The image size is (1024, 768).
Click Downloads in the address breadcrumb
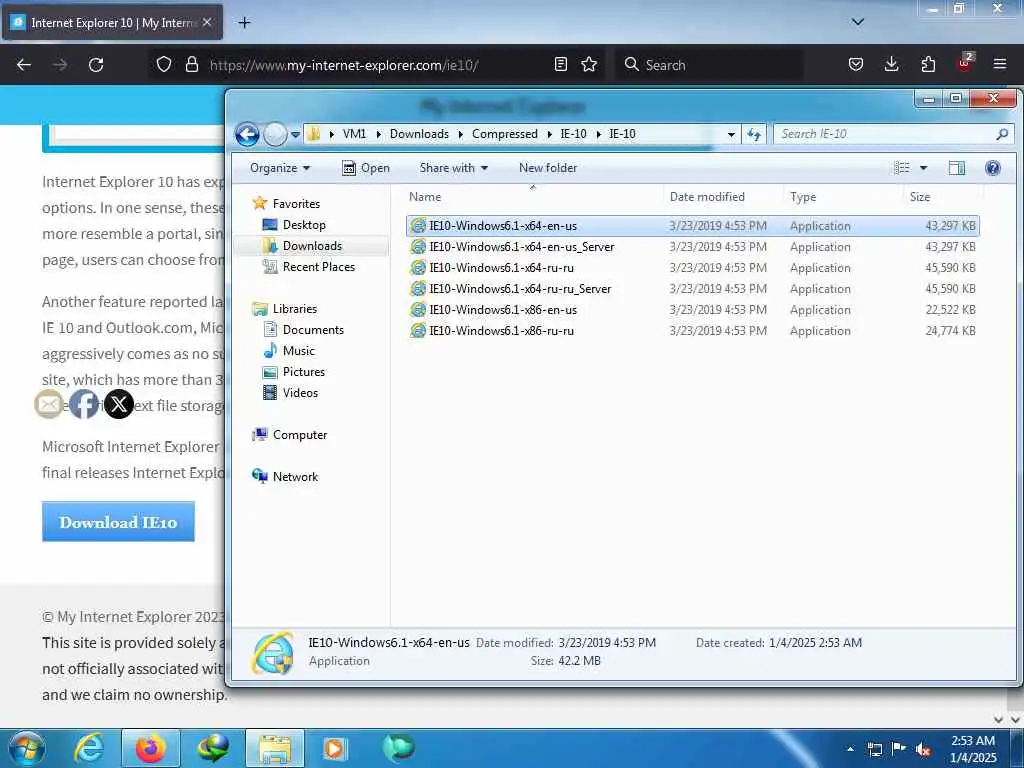pos(419,134)
